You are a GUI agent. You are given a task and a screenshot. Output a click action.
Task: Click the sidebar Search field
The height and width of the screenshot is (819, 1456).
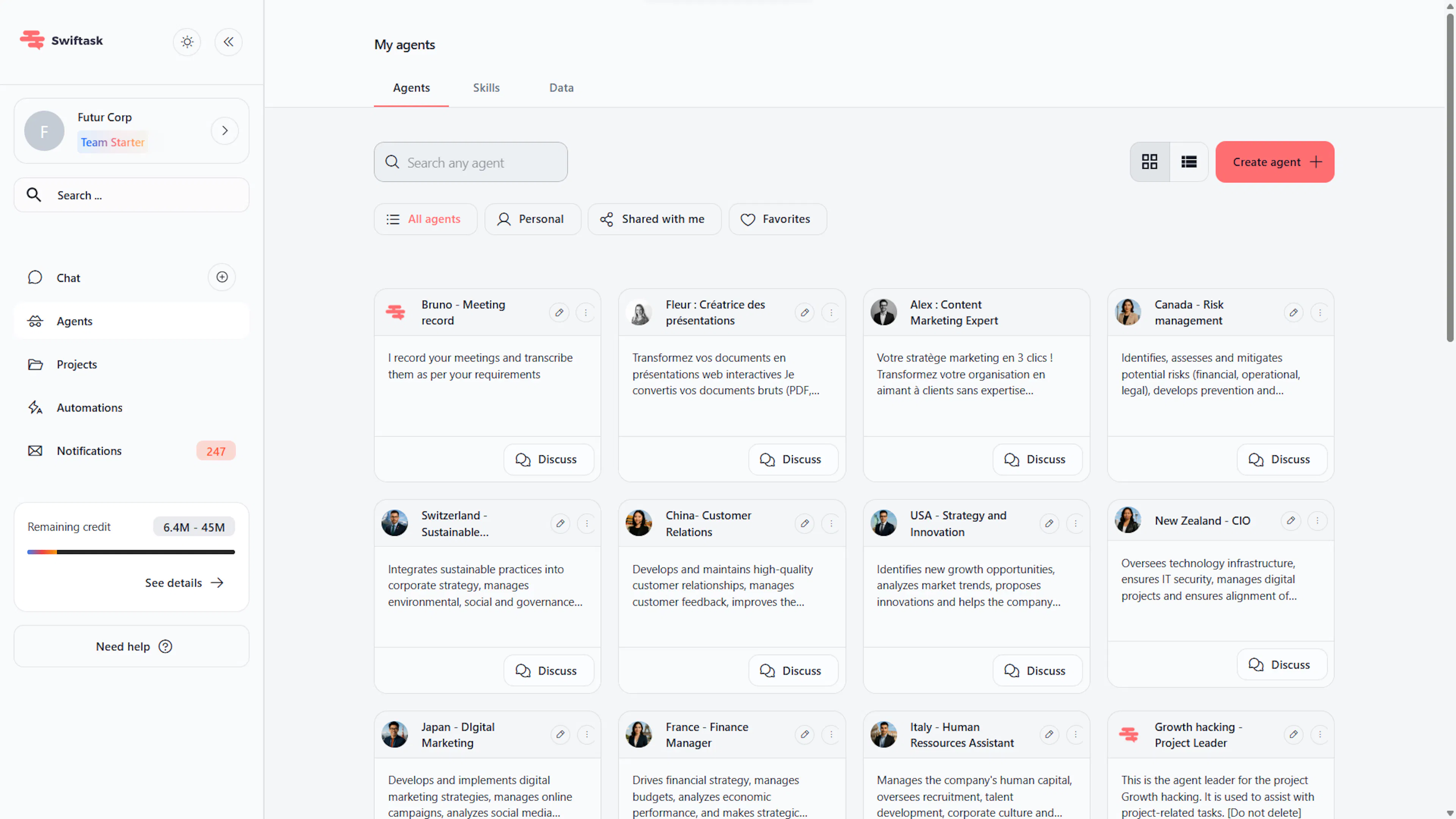click(131, 195)
